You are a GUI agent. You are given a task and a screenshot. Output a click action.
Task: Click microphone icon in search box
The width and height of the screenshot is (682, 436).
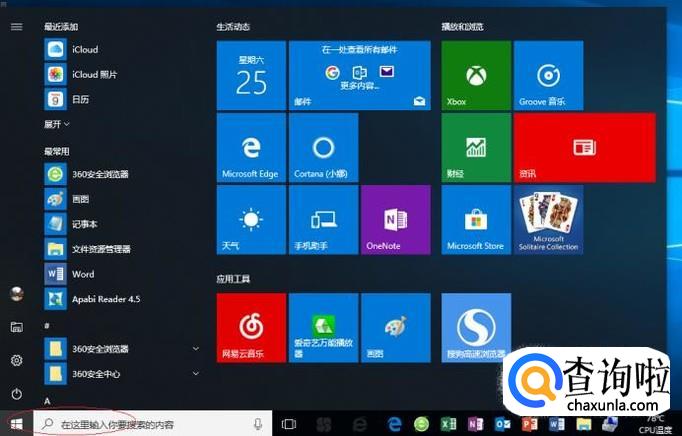pos(258,424)
